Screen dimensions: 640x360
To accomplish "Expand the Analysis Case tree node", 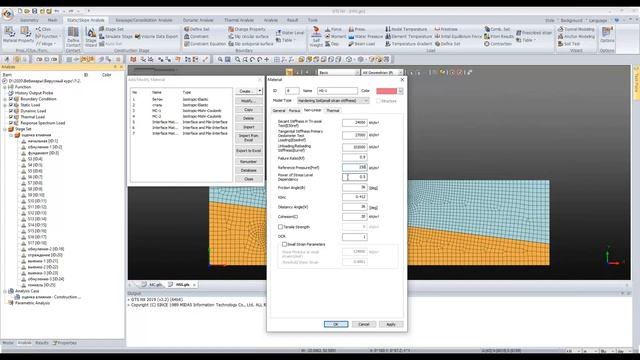I will tap(5, 291).
